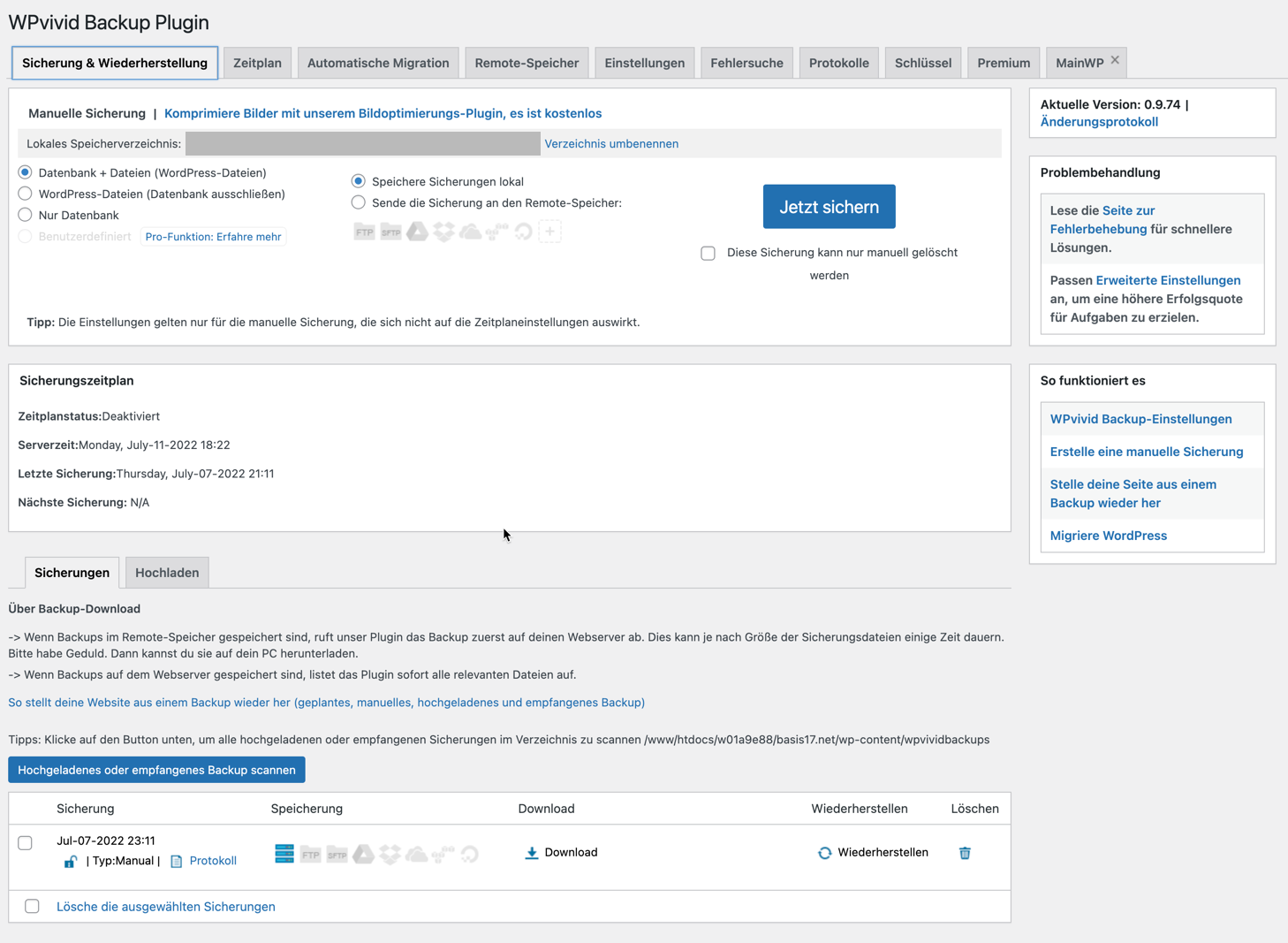
Task: Click the Amazon S3 icon under remote storage options
Action: point(496,232)
